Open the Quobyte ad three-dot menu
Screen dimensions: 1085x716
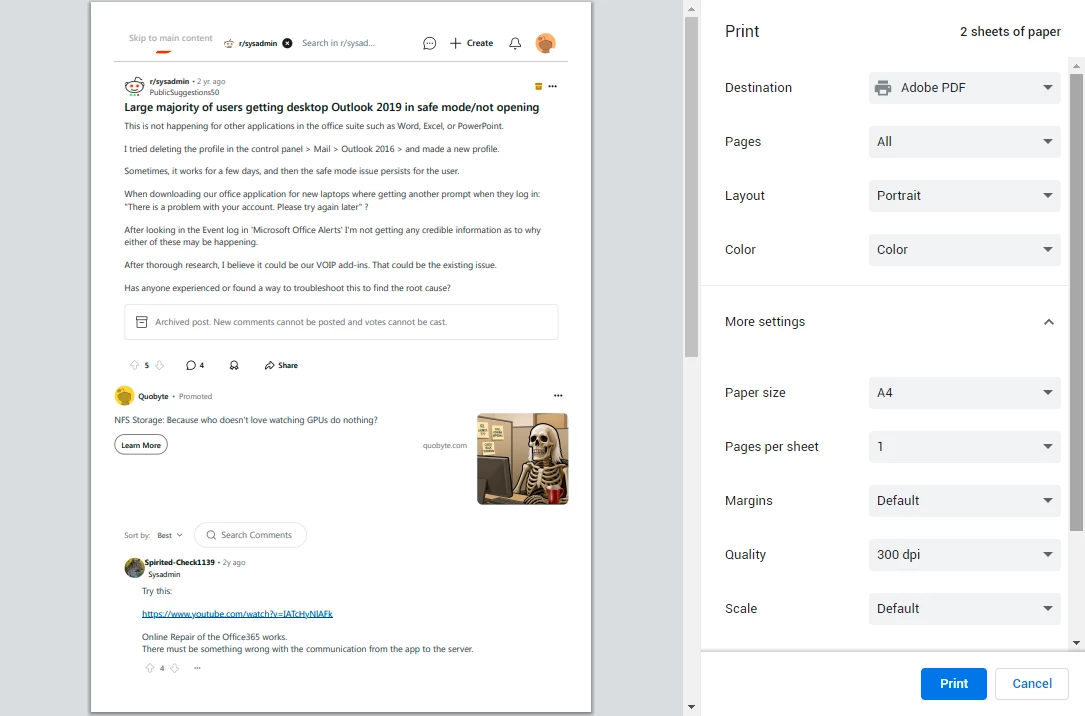(558, 396)
